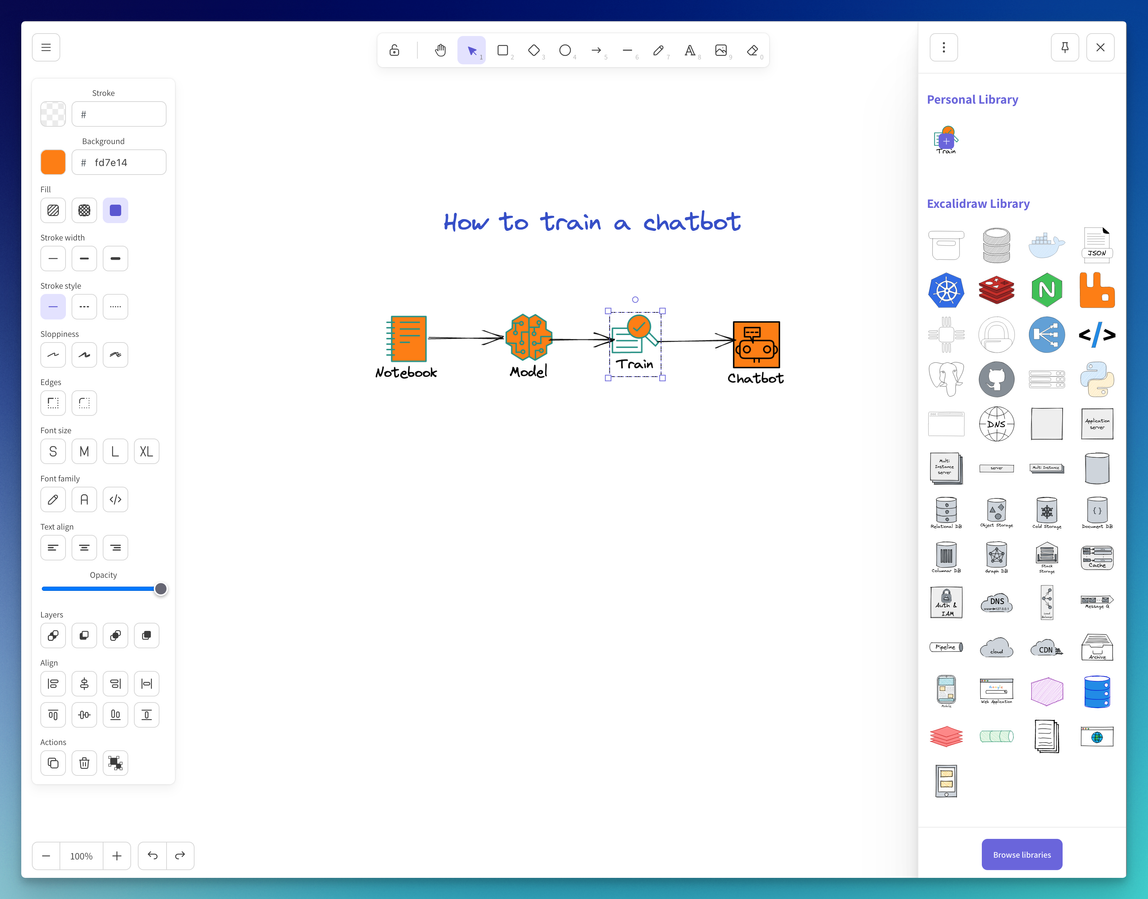
Task: Choose hand-drawn font family
Action: (x=53, y=500)
